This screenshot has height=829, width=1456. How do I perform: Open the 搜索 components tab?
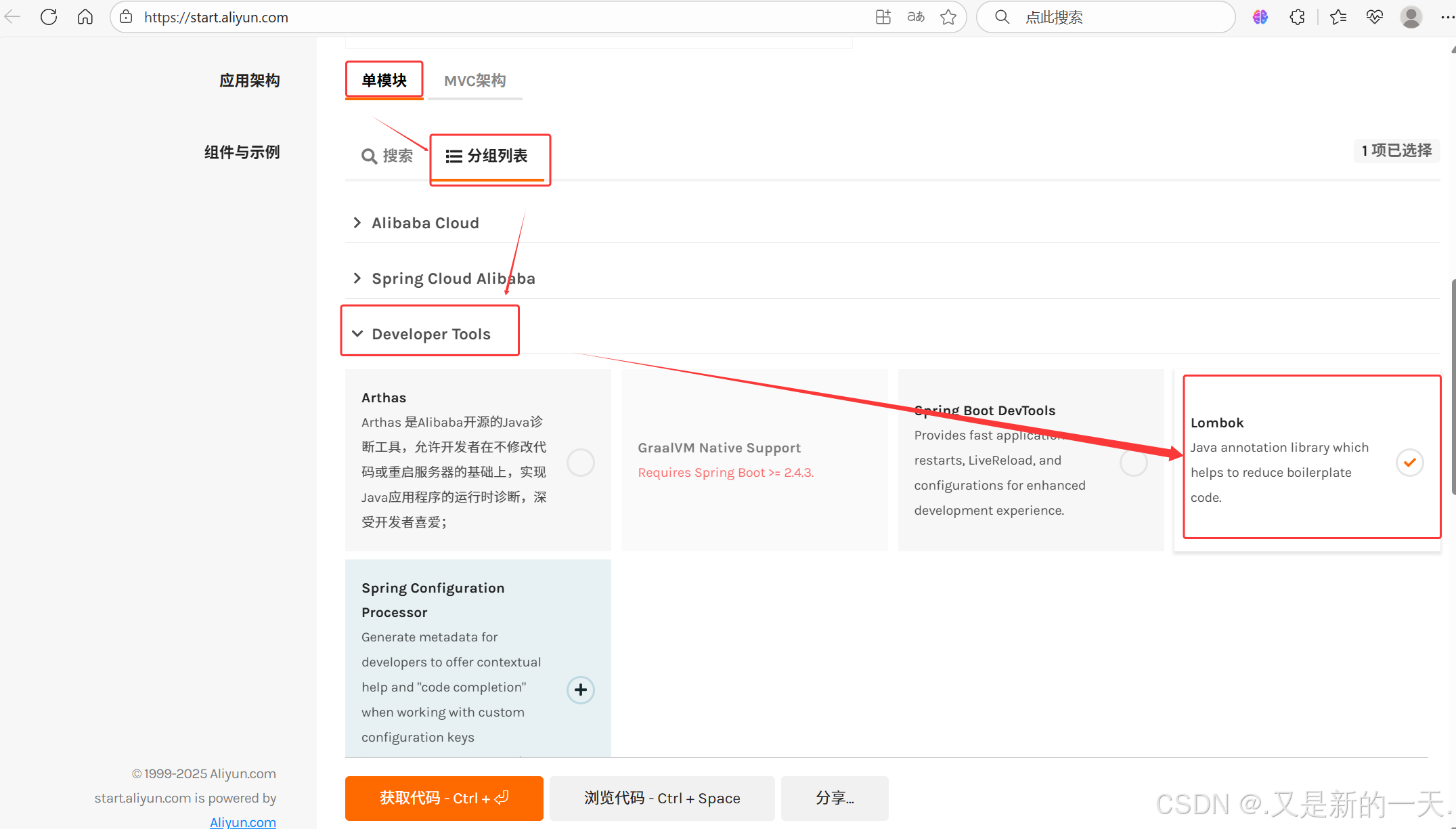point(387,156)
